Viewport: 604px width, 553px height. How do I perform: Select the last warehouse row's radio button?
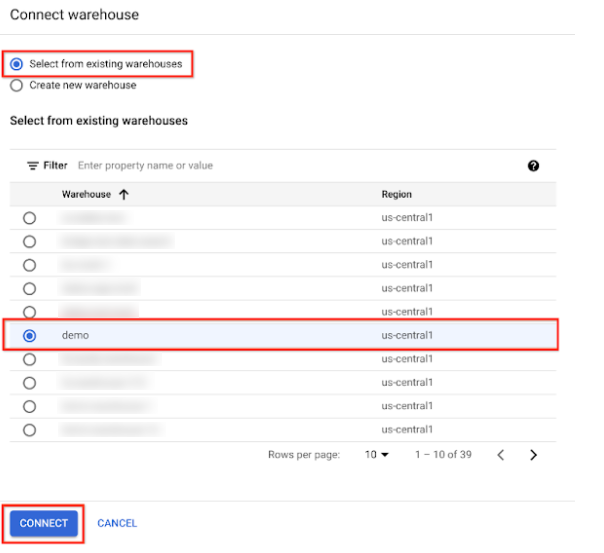click(x=30, y=430)
